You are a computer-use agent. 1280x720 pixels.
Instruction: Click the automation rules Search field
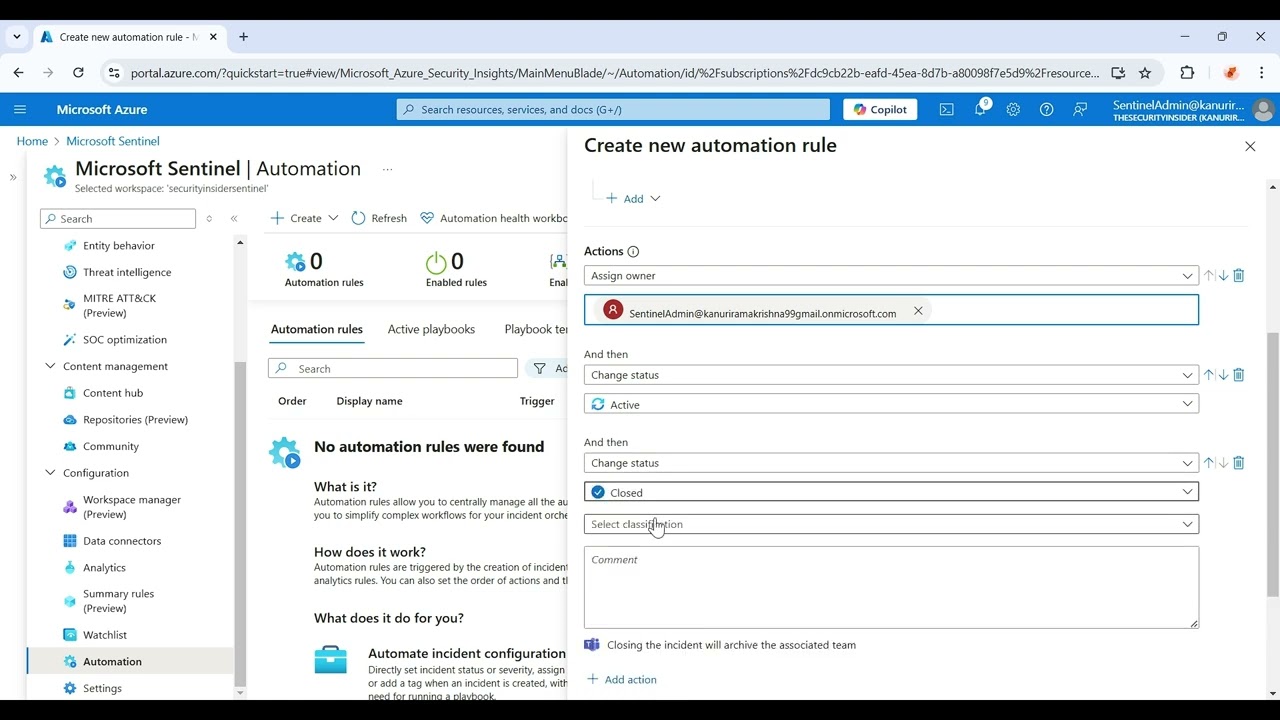pos(393,369)
